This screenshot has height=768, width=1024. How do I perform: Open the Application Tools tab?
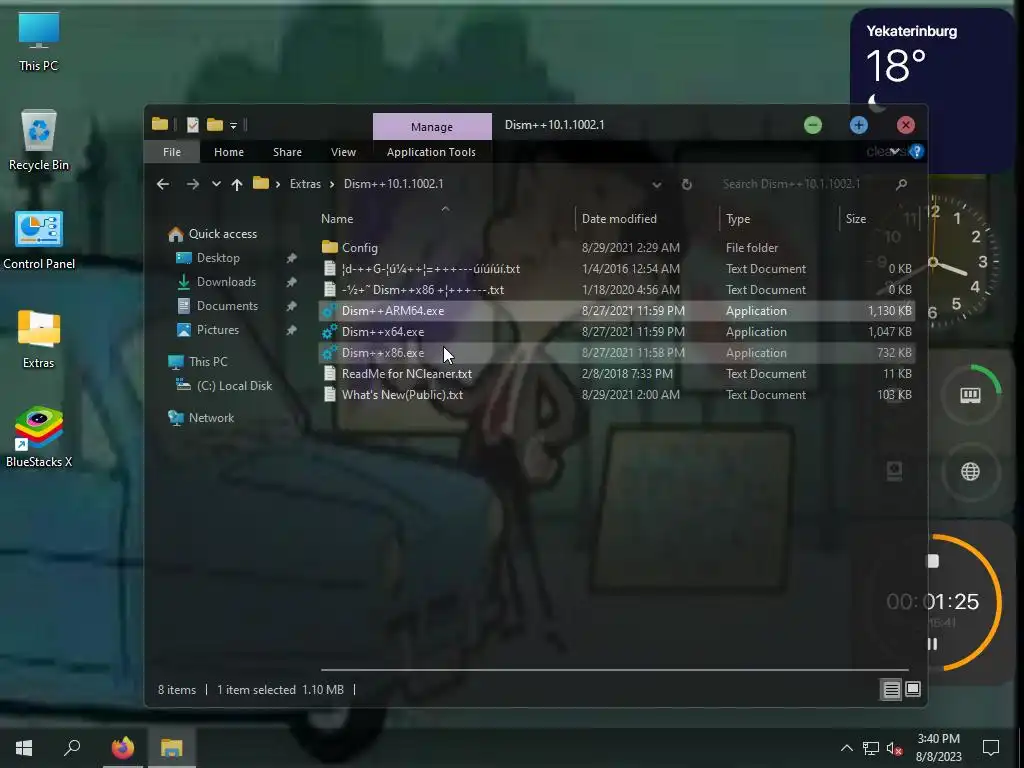point(431,152)
